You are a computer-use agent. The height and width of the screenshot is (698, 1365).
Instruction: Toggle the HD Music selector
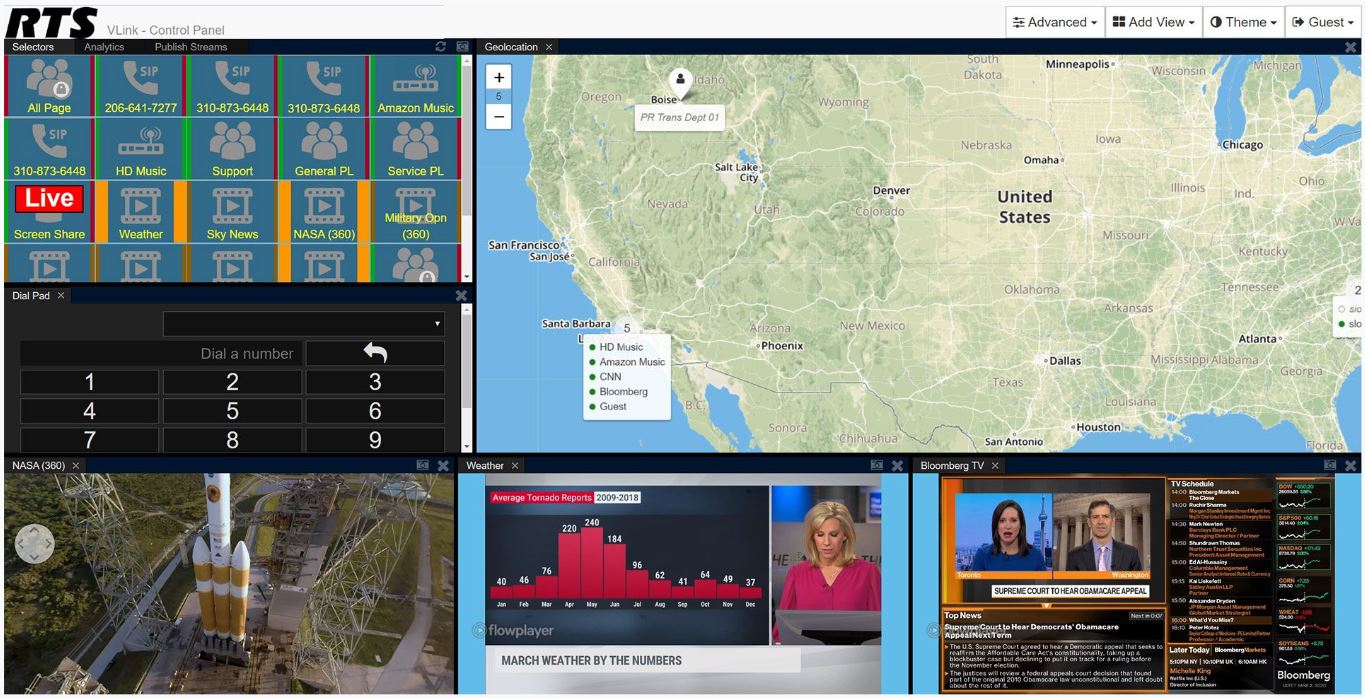[x=141, y=149]
